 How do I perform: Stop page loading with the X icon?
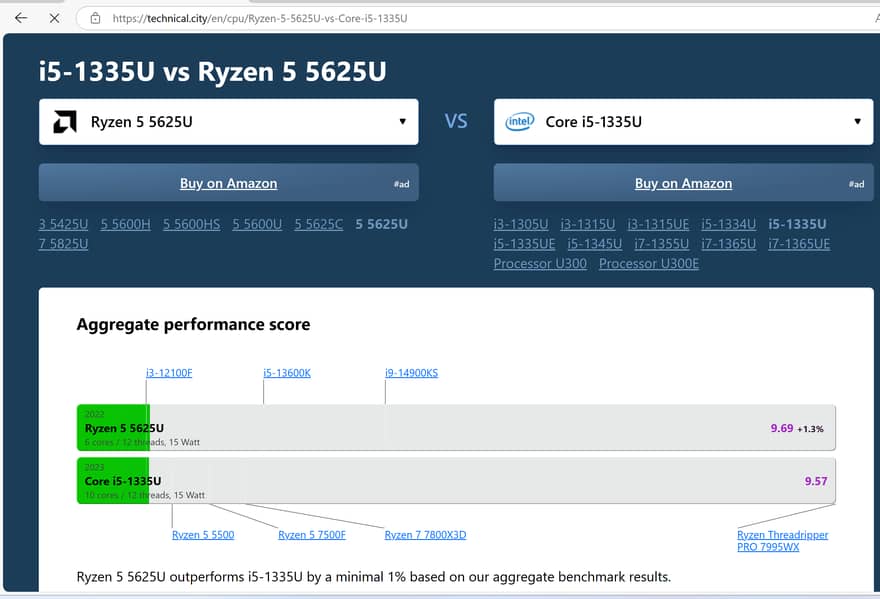(x=54, y=18)
